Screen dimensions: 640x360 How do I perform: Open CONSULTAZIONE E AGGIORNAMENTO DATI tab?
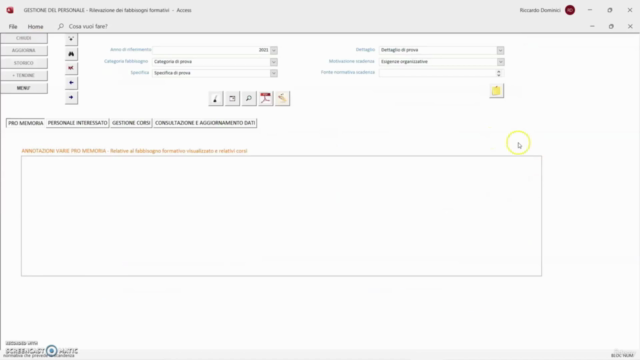205,123
